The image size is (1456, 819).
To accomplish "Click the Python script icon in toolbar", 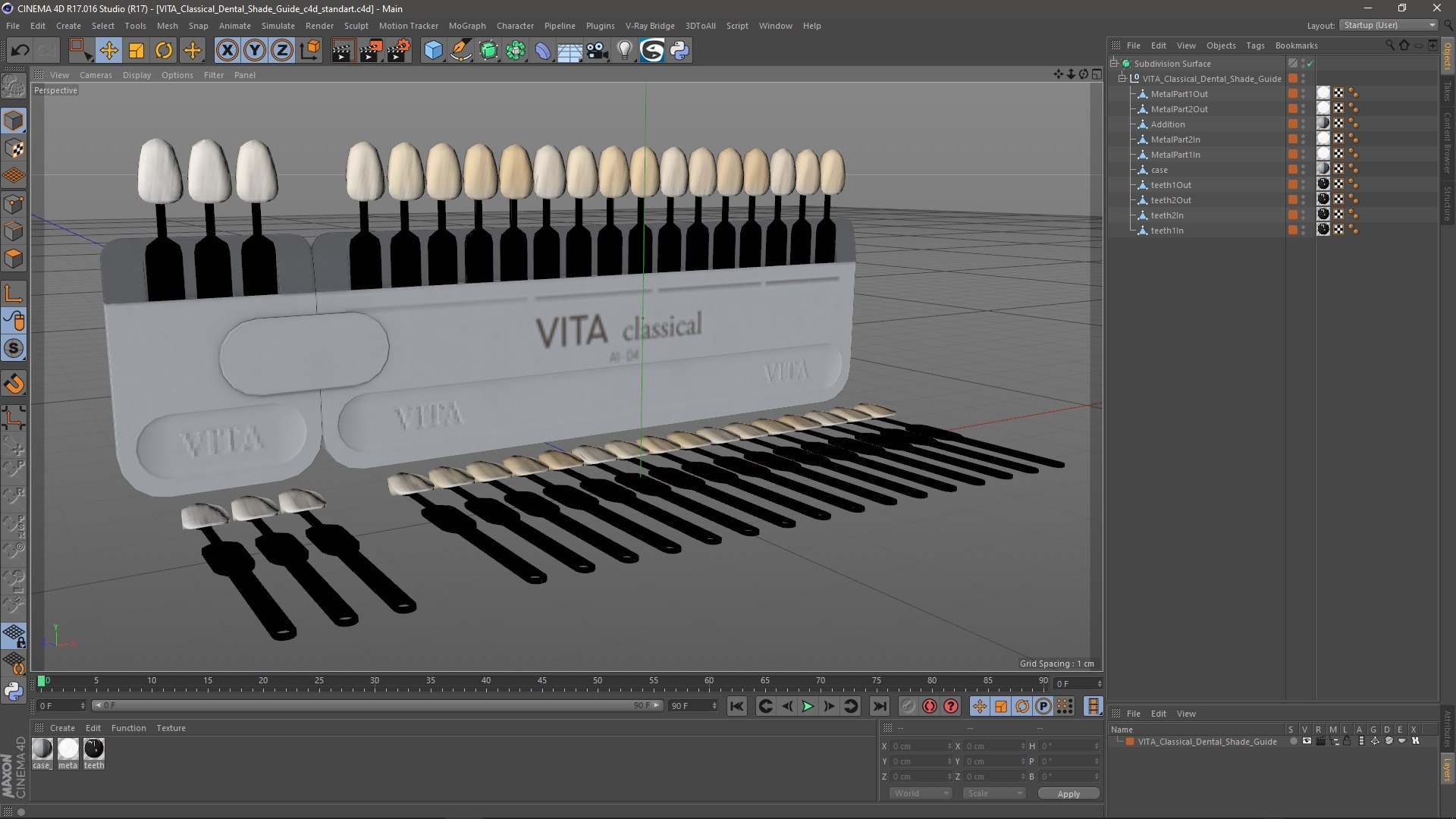I will coord(679,51).
